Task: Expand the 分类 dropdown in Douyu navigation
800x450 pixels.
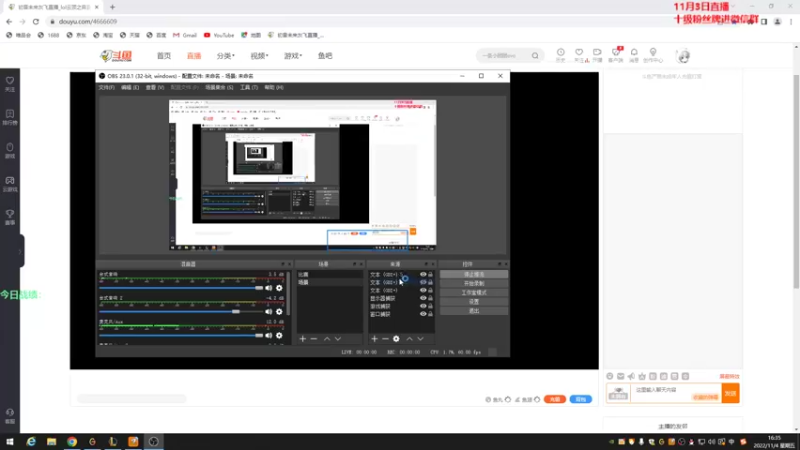Action: coord(226,56)
